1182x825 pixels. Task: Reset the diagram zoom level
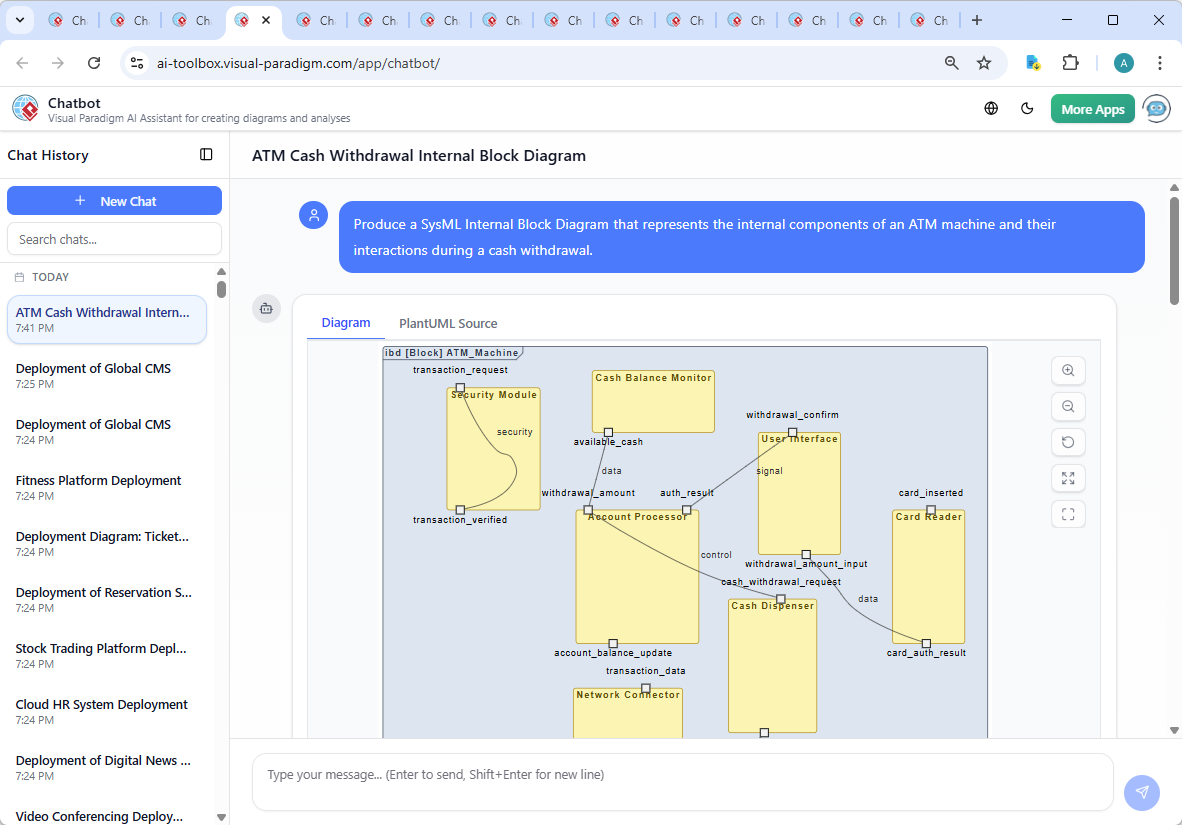coord(1068,442)
